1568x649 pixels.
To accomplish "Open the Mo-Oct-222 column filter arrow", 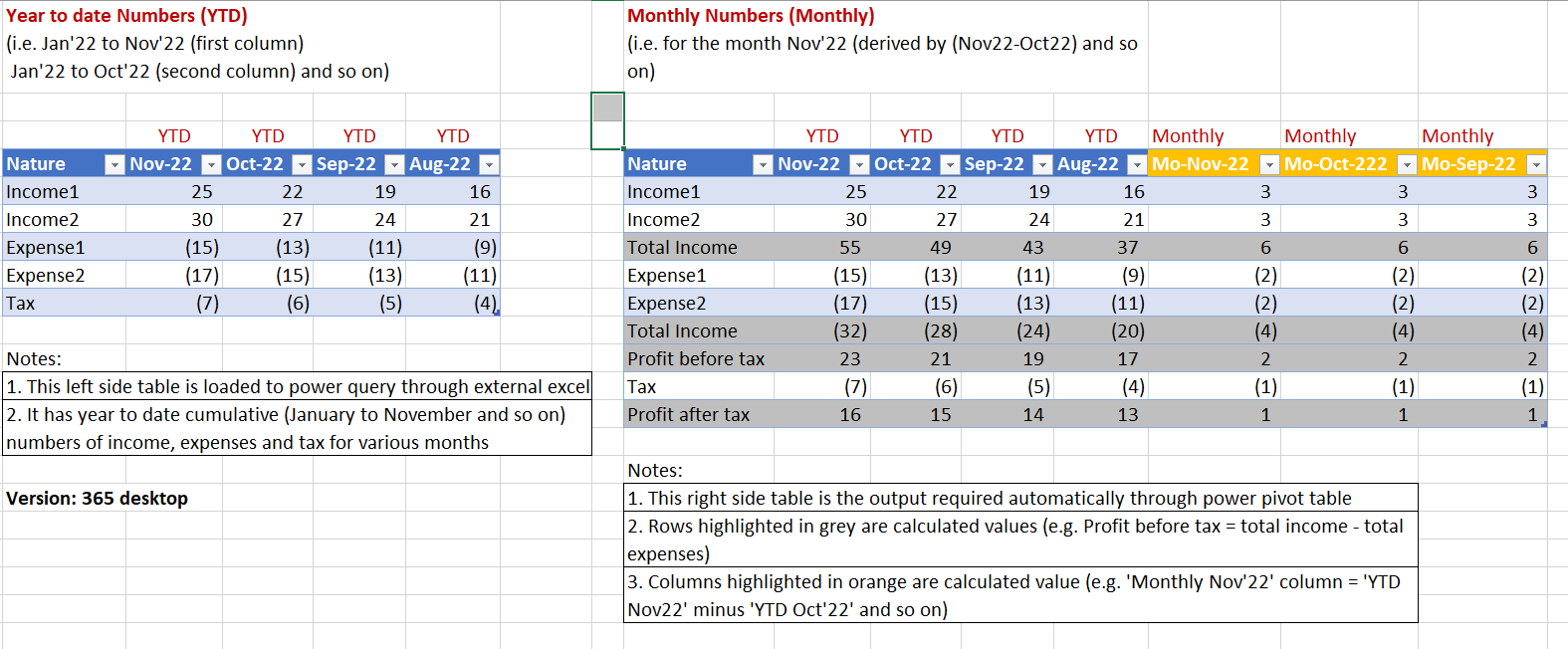I will (1407, 164).
